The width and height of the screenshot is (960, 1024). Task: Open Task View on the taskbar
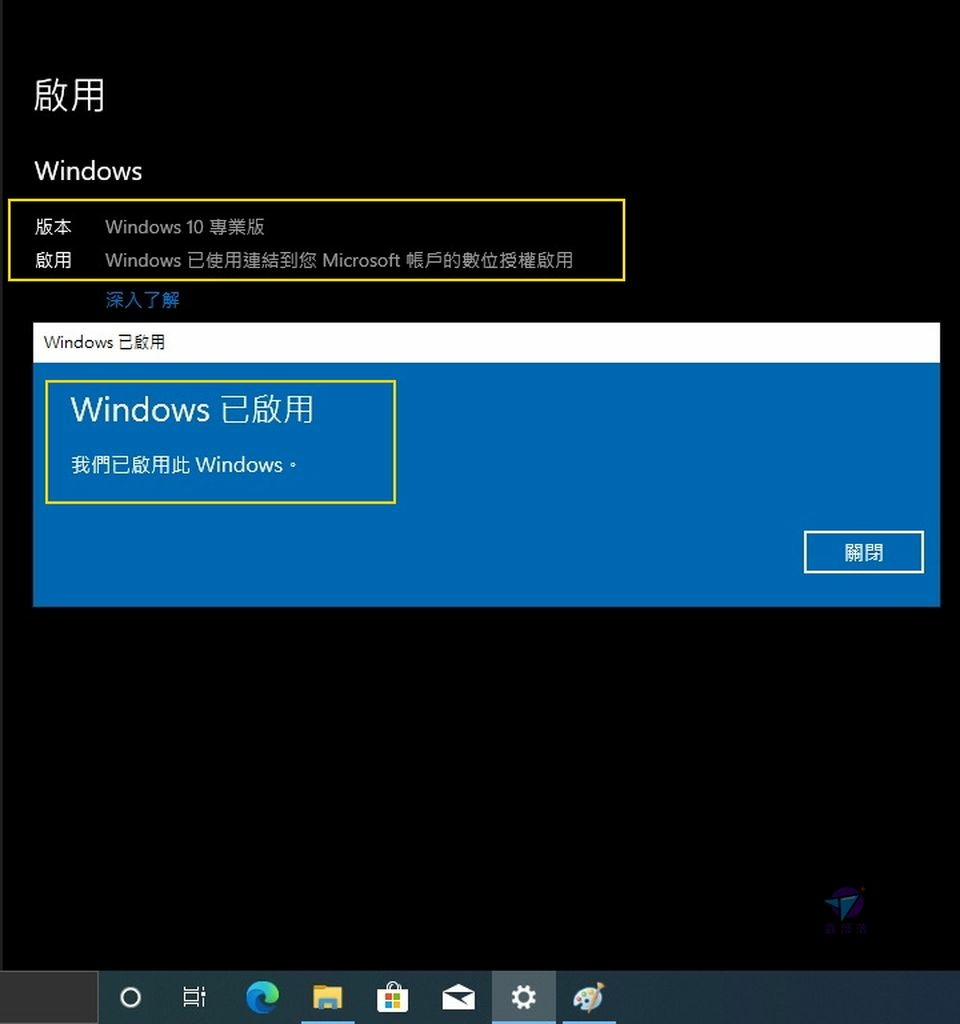coord(194,997)
